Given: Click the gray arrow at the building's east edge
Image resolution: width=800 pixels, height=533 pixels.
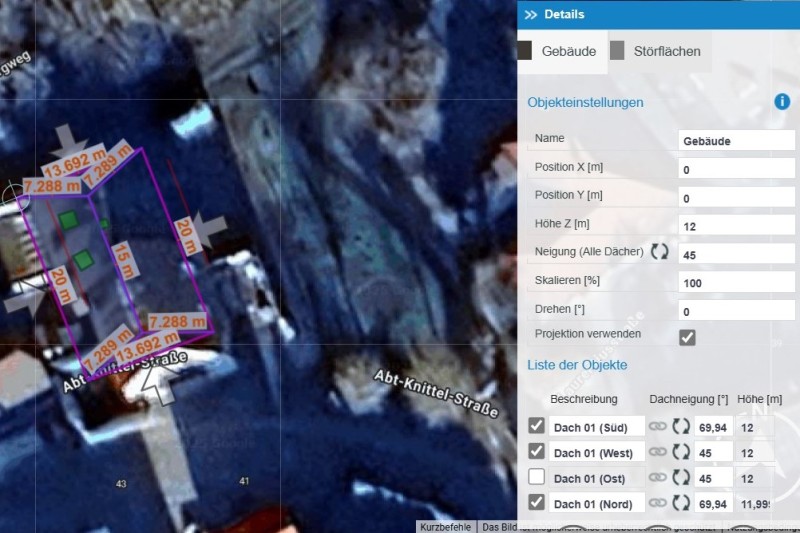Looking at the screenshot, I should pyautogui.click(x=212, y=229).
